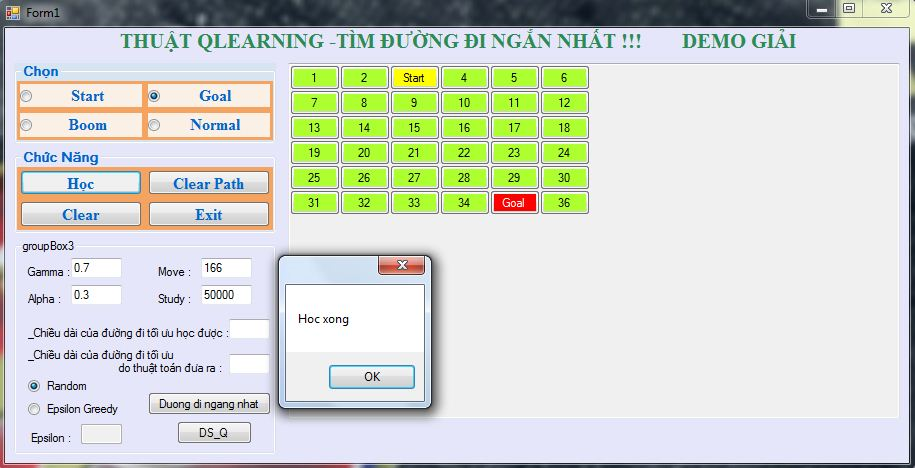Click the yellow Start grid cell
The width and height of the screenshot is (915, 468).
coord(414,78)
